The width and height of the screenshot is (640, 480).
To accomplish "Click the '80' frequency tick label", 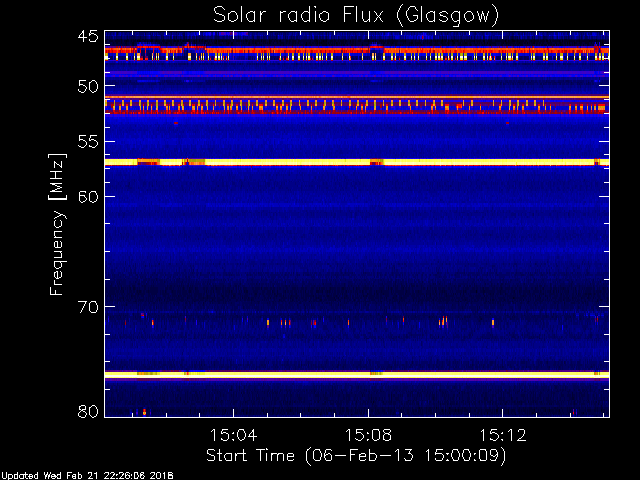I will click(x=88, y=411).
